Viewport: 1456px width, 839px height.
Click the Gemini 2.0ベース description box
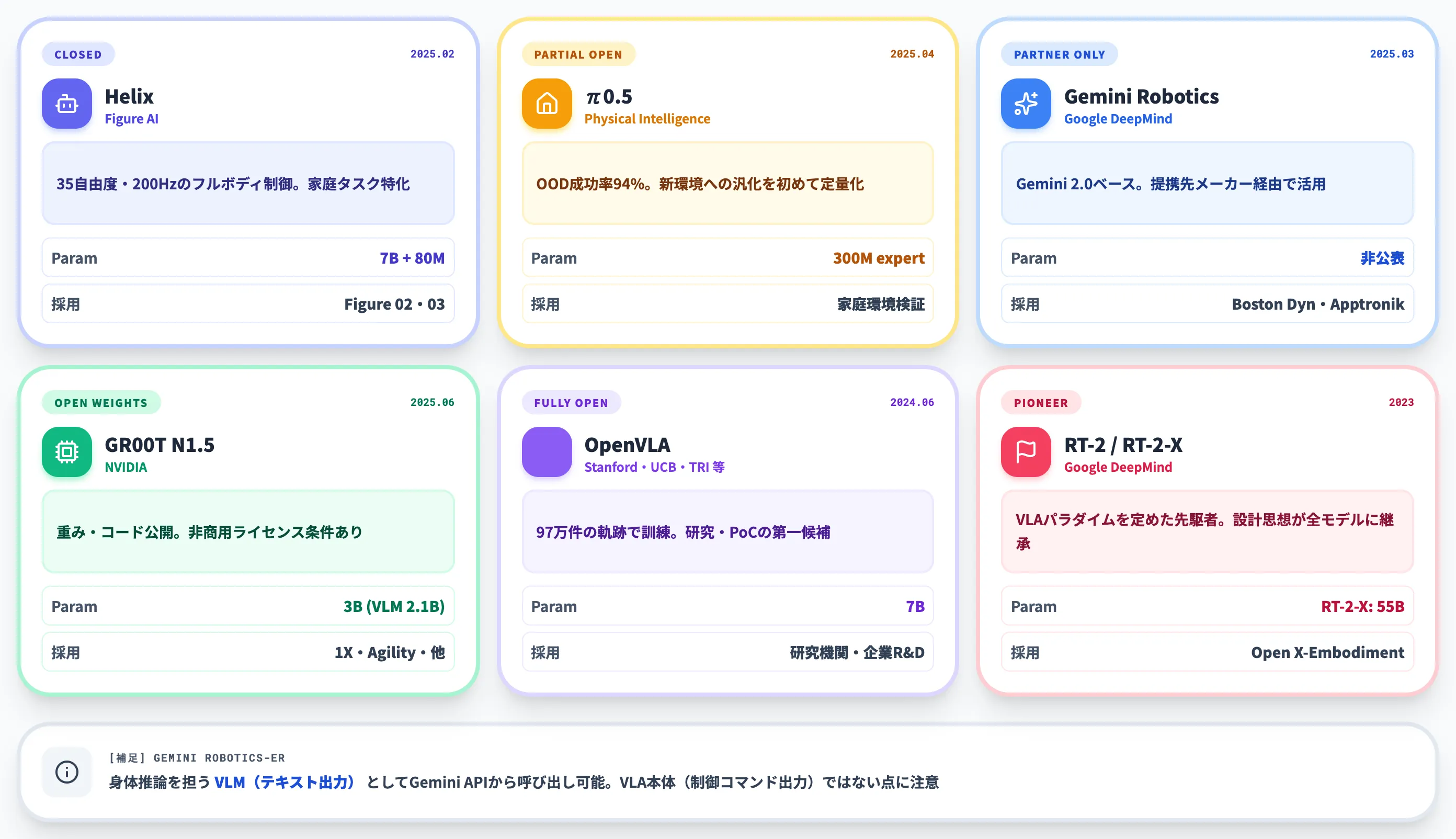(x=1208, y=184)
